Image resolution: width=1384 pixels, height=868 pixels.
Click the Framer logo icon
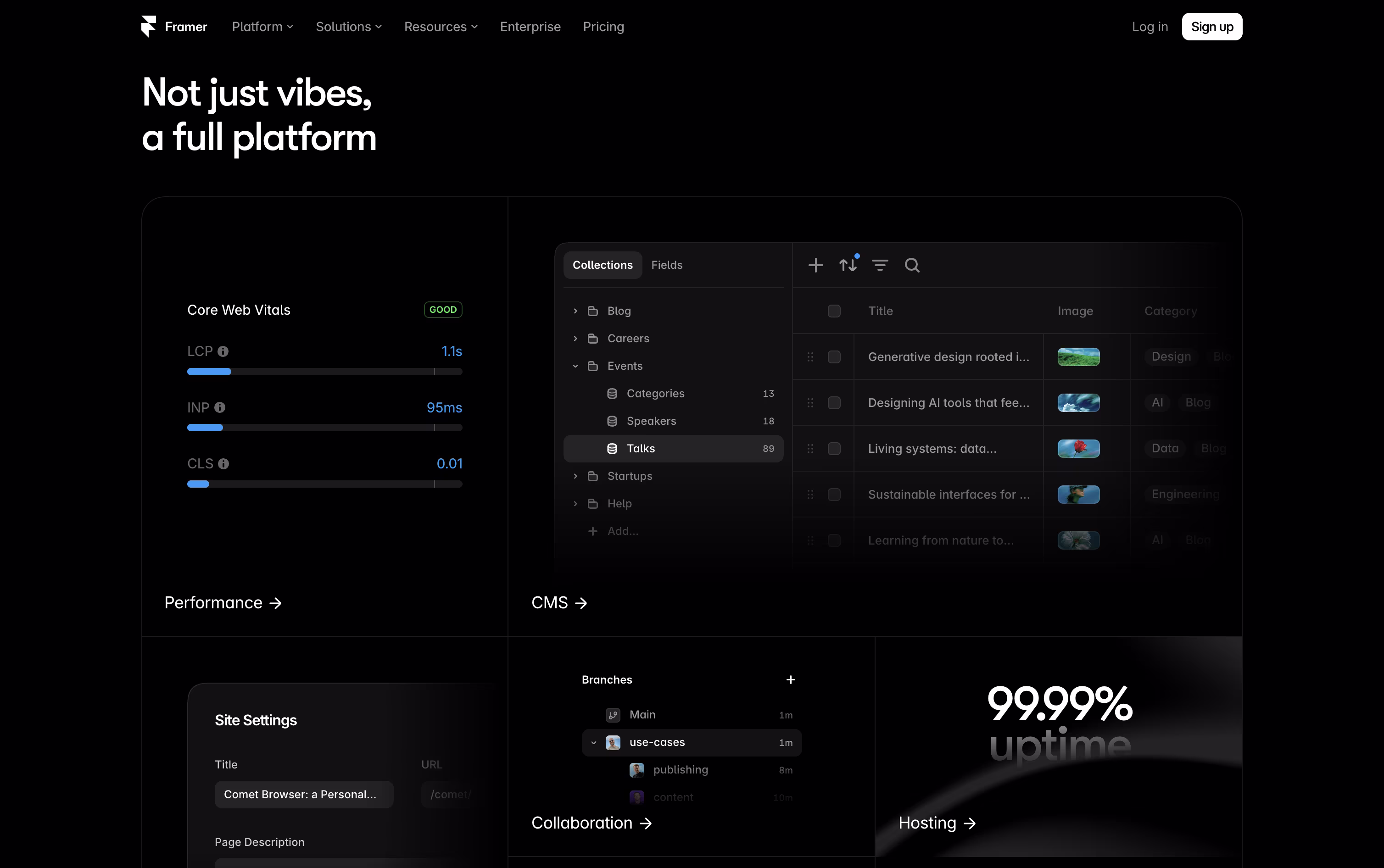coord(149,27)
